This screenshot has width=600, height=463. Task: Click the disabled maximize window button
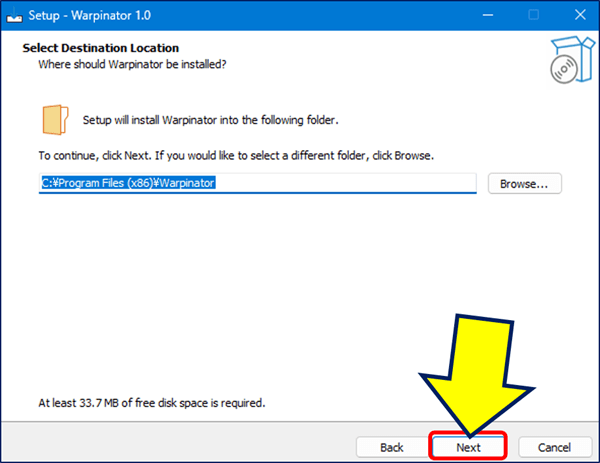tap(534, 15)
